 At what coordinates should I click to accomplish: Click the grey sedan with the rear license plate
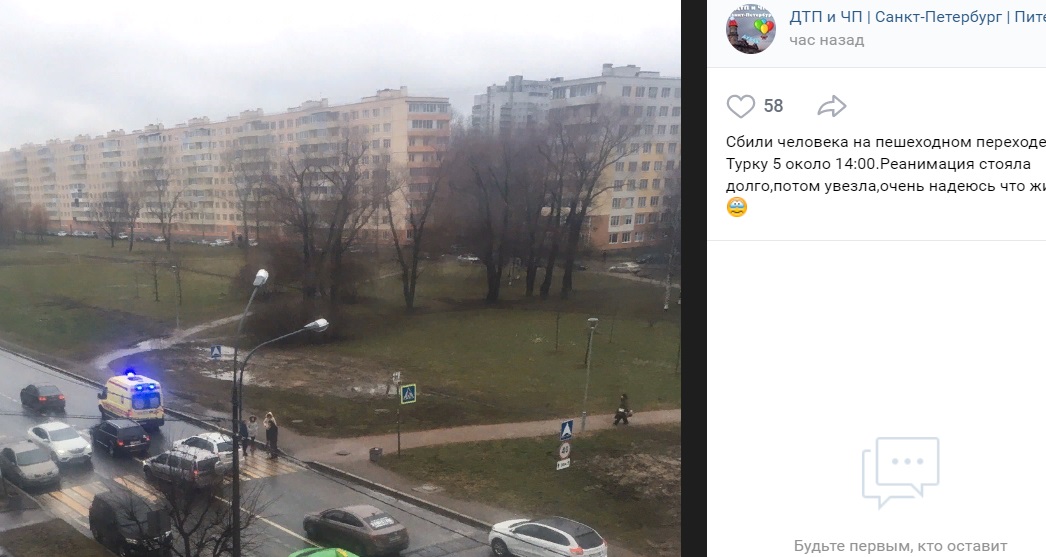pyautogui.click(x=355, y=530)
